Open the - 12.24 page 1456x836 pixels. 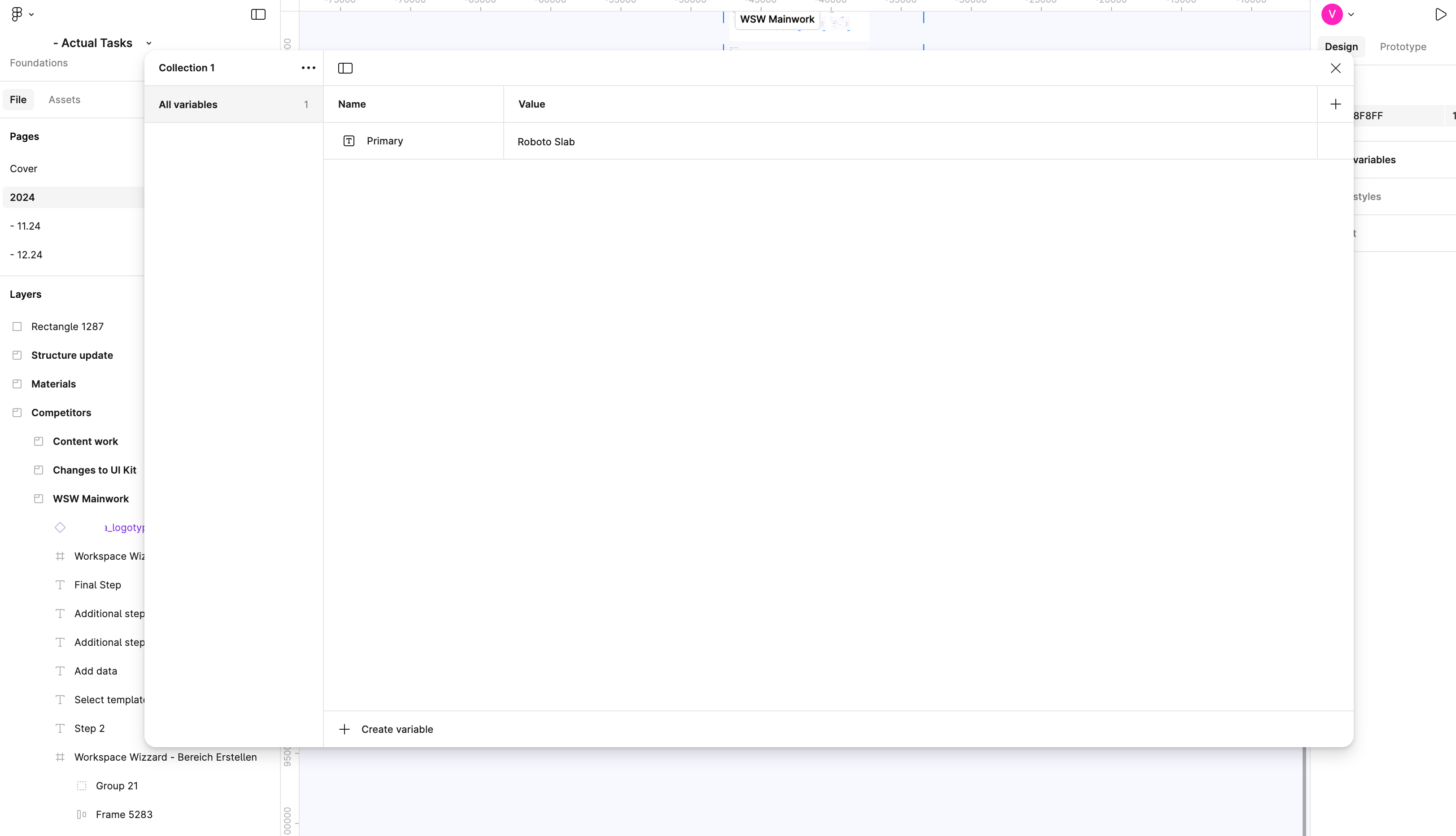[26, 255]
